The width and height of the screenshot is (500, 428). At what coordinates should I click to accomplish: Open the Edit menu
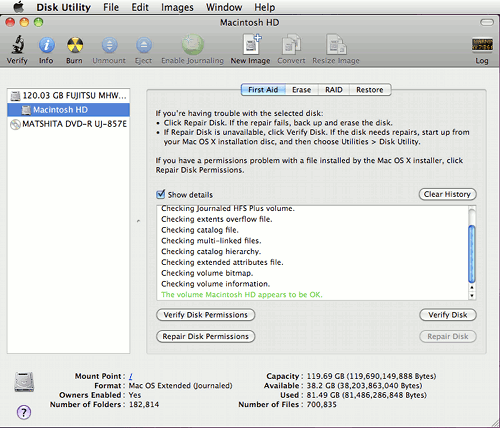point(140,7)
